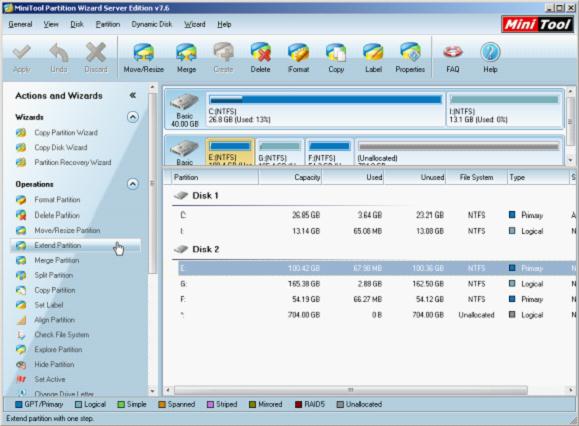Select G:(NTFS) block in disk map

coord(280,152)
